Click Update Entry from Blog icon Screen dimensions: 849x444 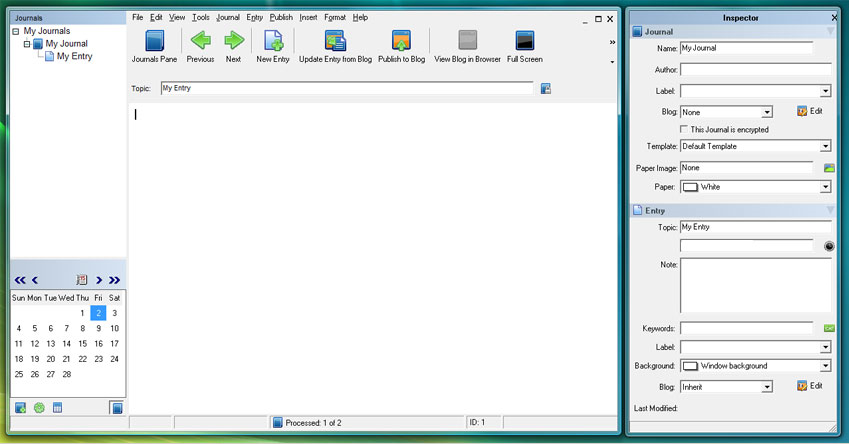(x=335, y=41)
